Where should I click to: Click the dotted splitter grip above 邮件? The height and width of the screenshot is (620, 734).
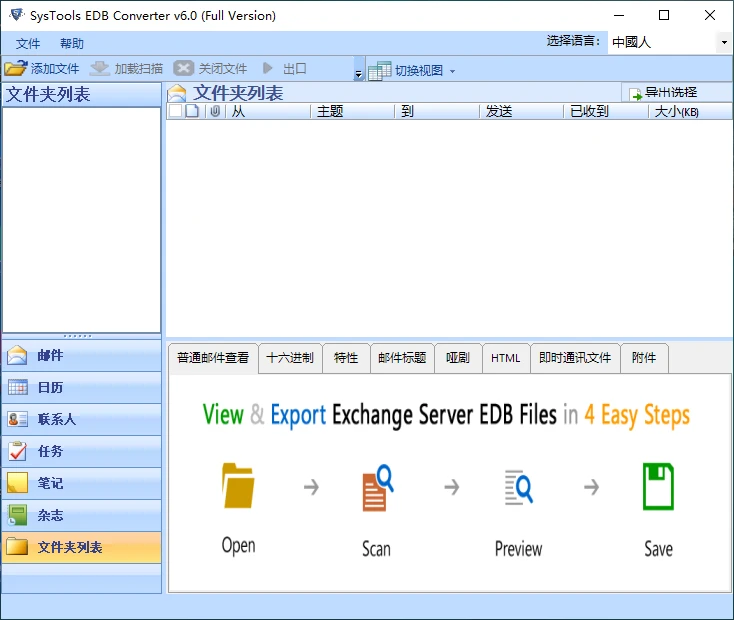tap(78, 336)
